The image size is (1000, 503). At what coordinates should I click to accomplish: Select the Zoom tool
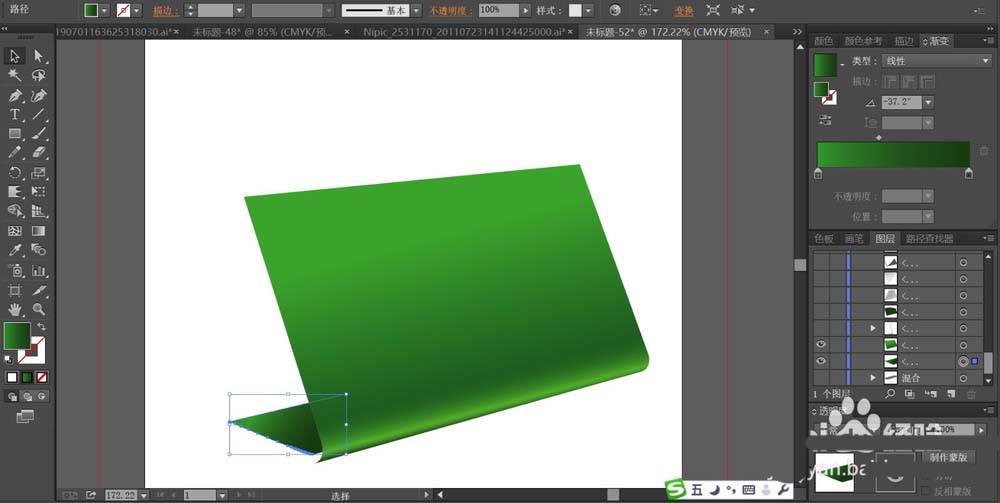click(x=39, y=310)
